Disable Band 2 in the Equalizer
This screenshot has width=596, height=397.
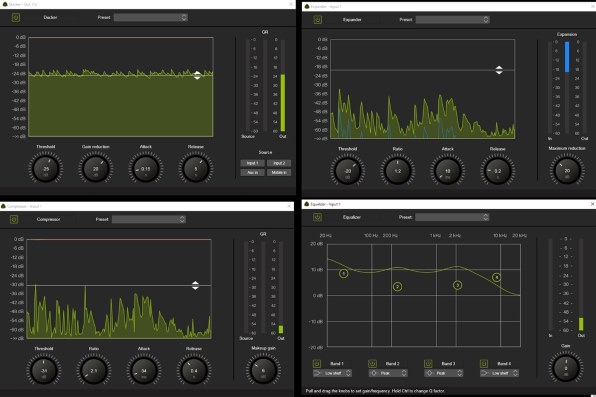click(372, 364)
